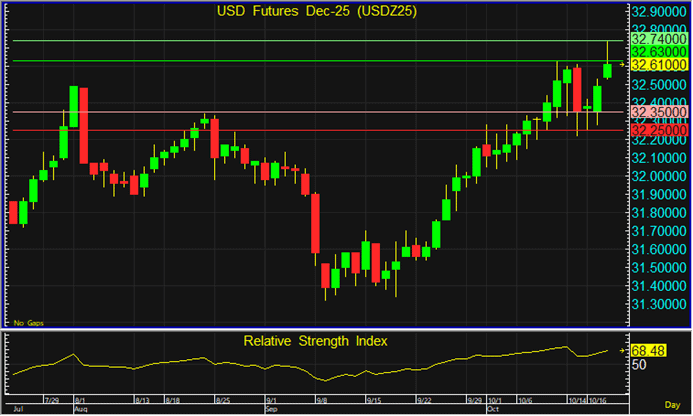Click the latest green candle at far right
The height and width of the screenshot is (416, 693).
coord(607,70)
